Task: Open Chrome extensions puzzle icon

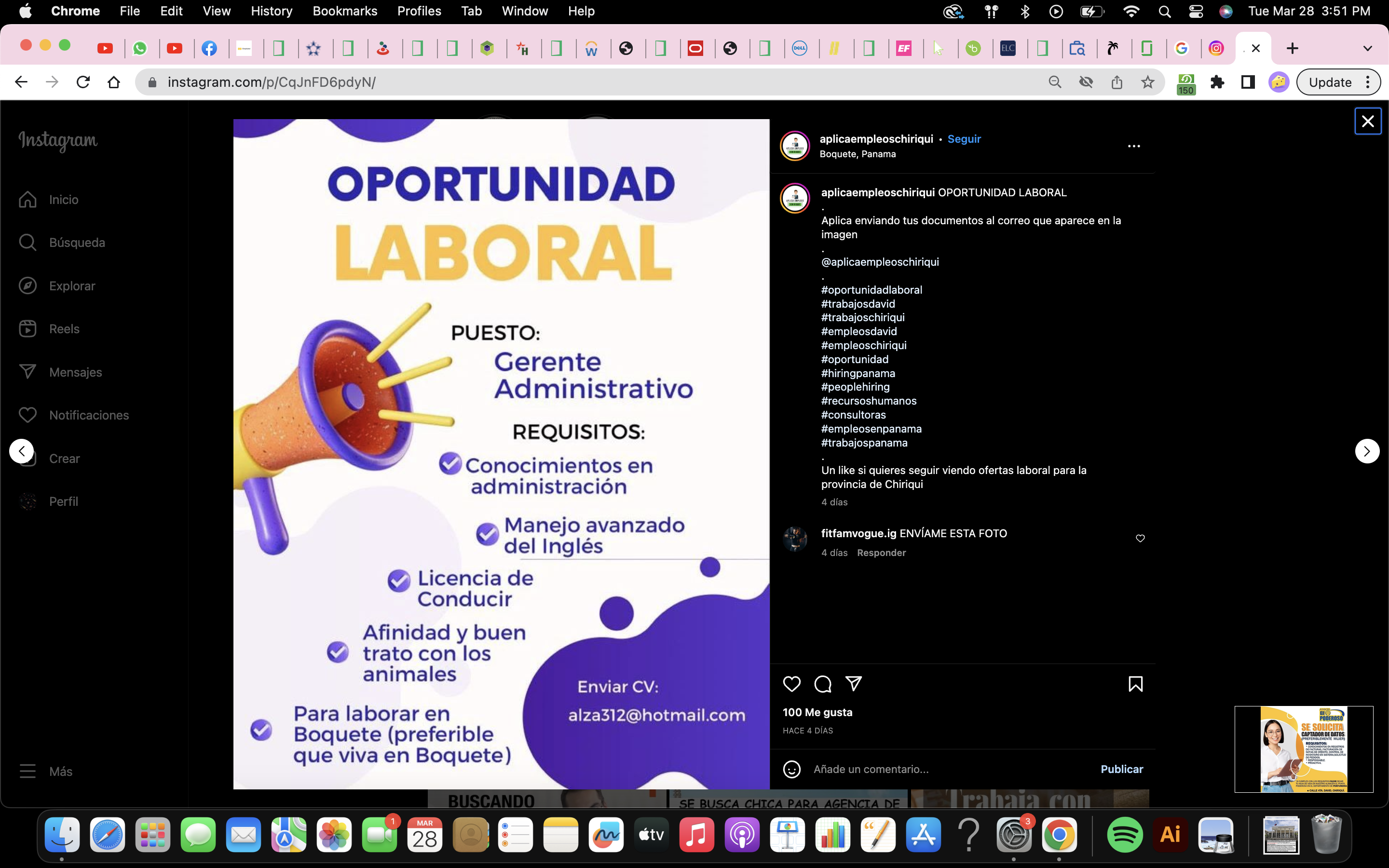Action: (x=1217, y=82)
